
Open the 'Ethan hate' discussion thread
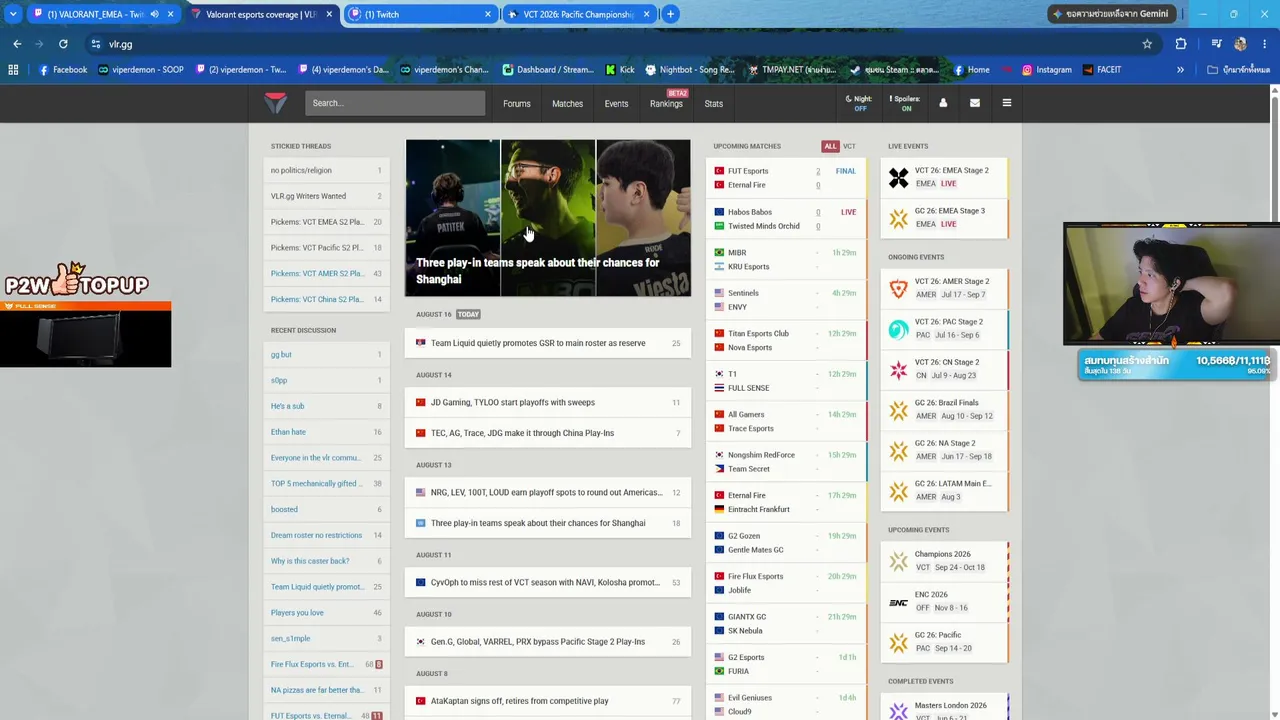tap(326, 432)
